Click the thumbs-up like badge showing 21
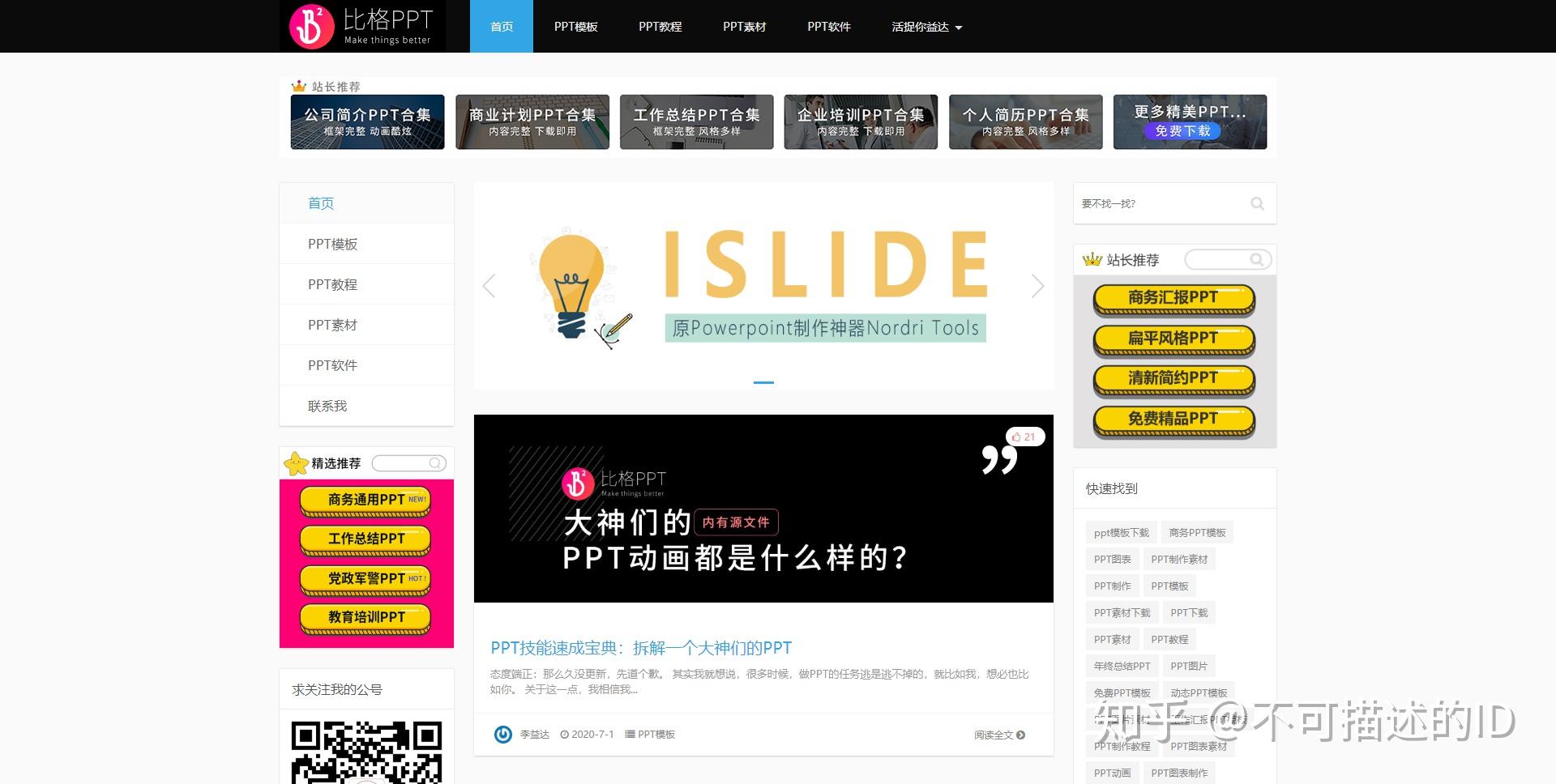 [1024, 437]
